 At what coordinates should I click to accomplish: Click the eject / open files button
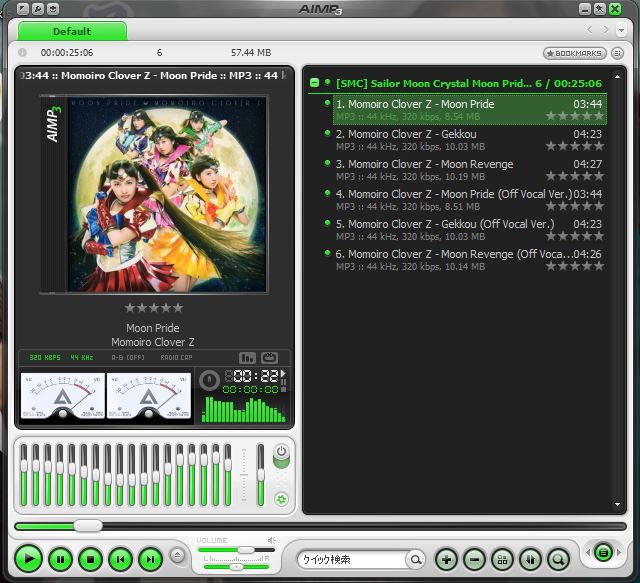pos(178,555)
